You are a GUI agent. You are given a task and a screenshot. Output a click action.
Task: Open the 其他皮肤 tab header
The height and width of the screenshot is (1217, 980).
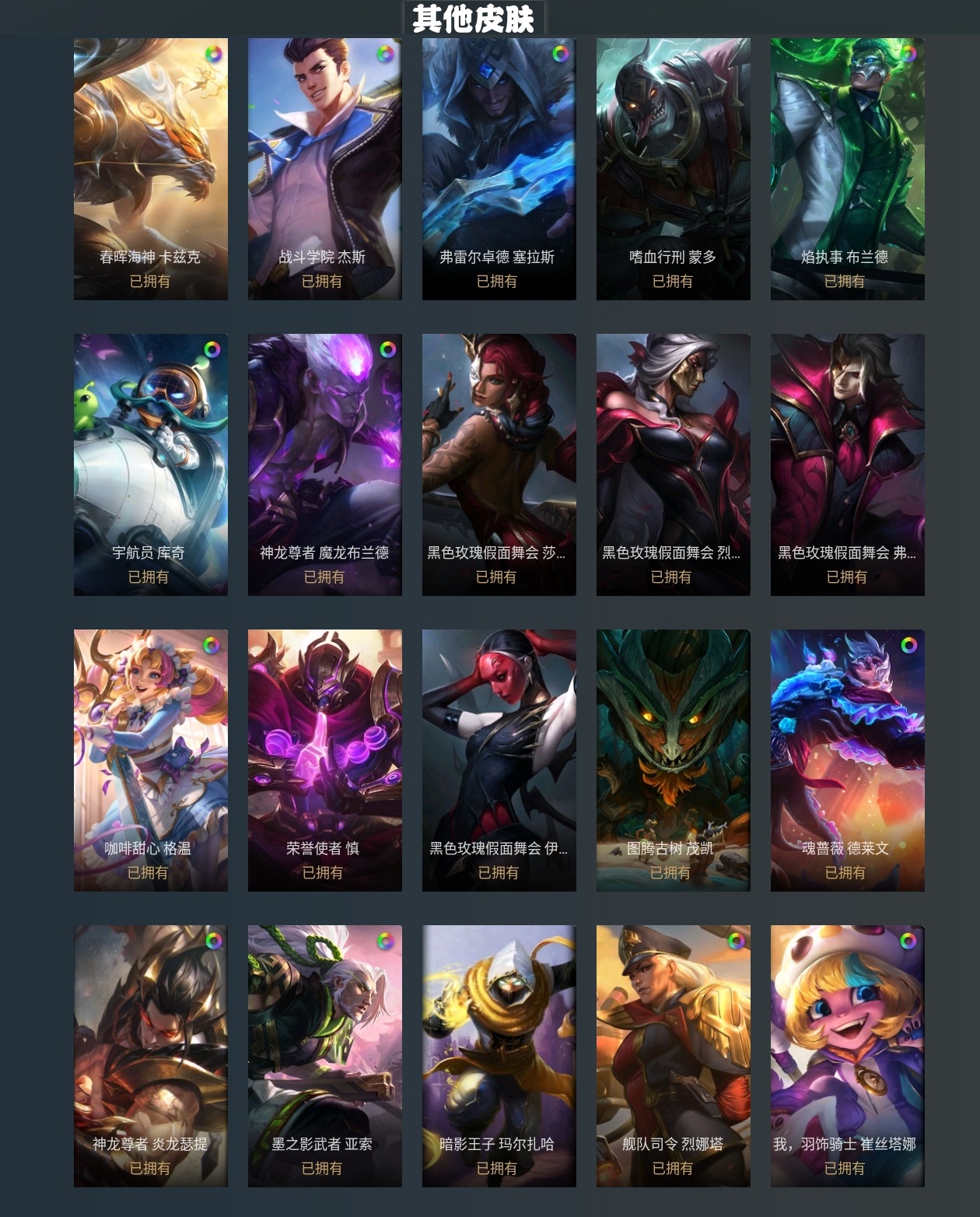pos(474,18)
